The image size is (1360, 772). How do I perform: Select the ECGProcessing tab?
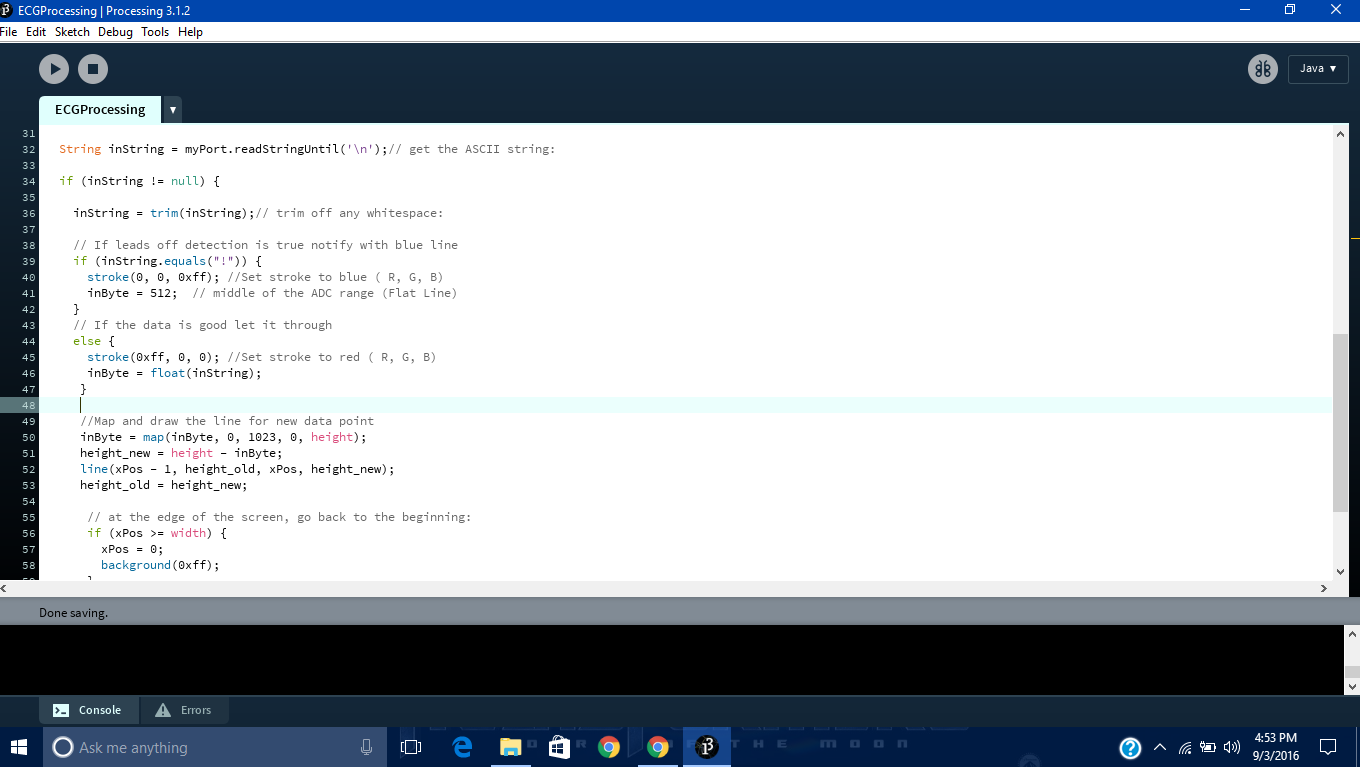click(100, 110)
